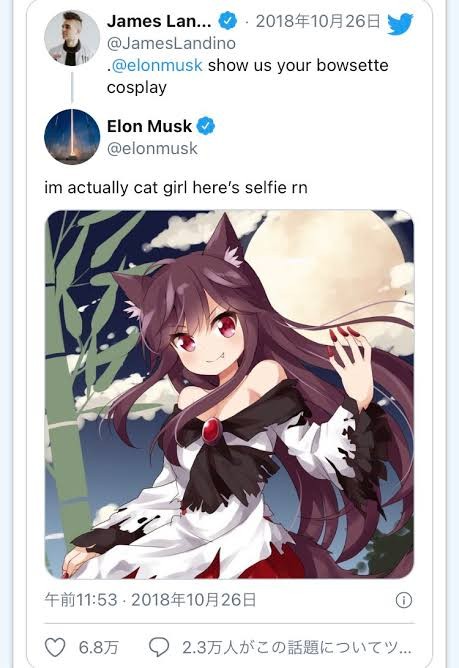Click the @JamesLandino handle
Screen dimensions: 459x668
(x=171, y=43)
